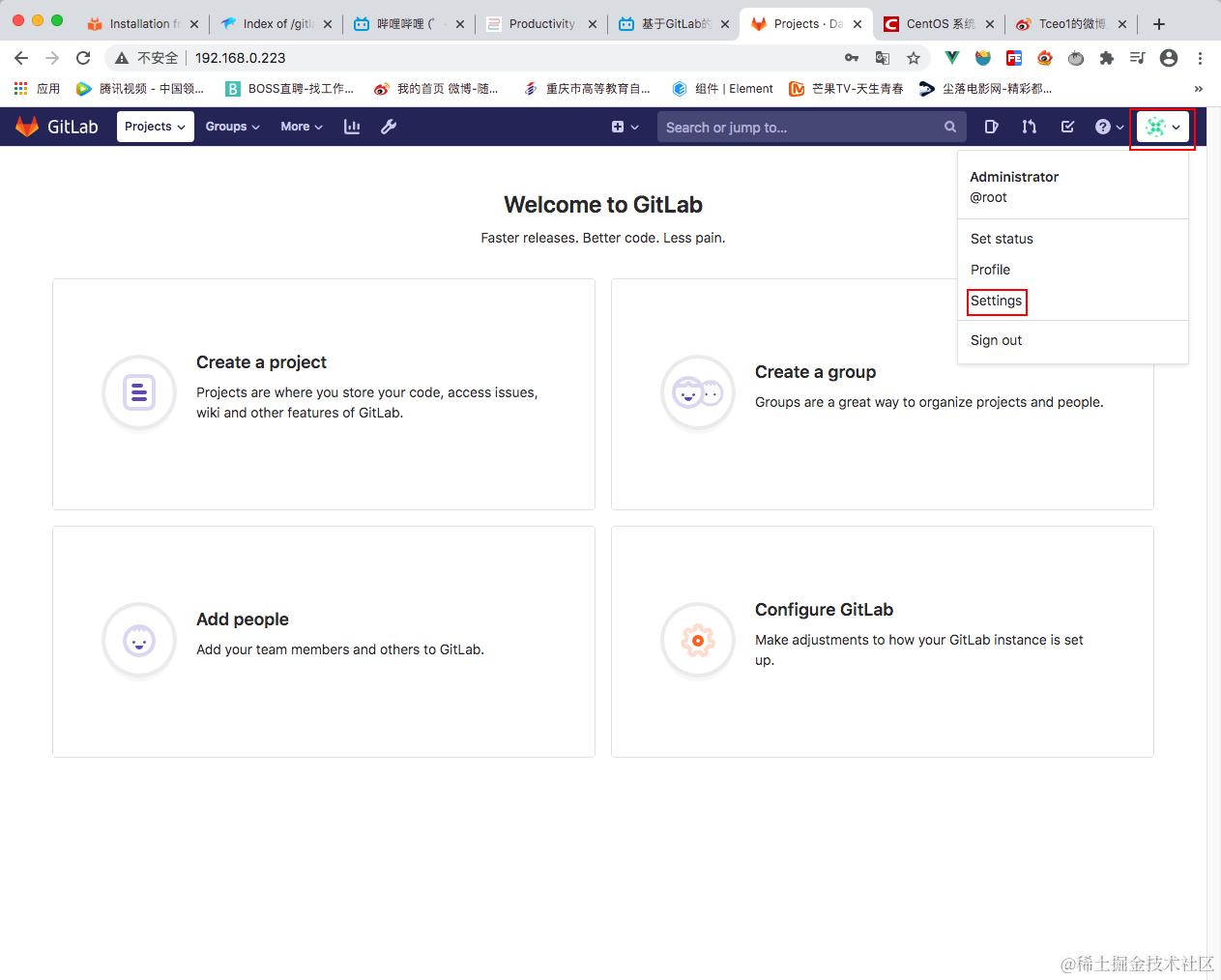The width and height of the screenshot is (1221, 980).
Task: Open the 组件 | Element bookmark
Action: click(723, 88)
